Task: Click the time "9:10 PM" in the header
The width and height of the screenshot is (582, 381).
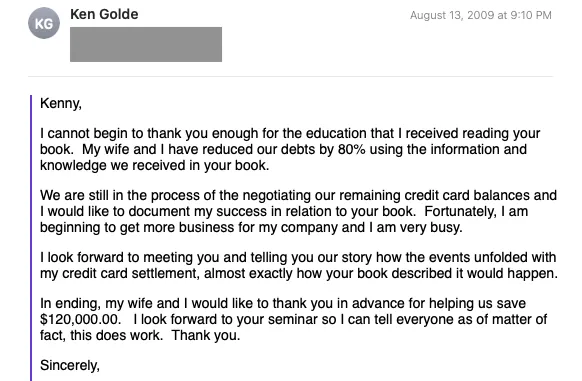Action: pyautogui.click(x=531, y=15)
